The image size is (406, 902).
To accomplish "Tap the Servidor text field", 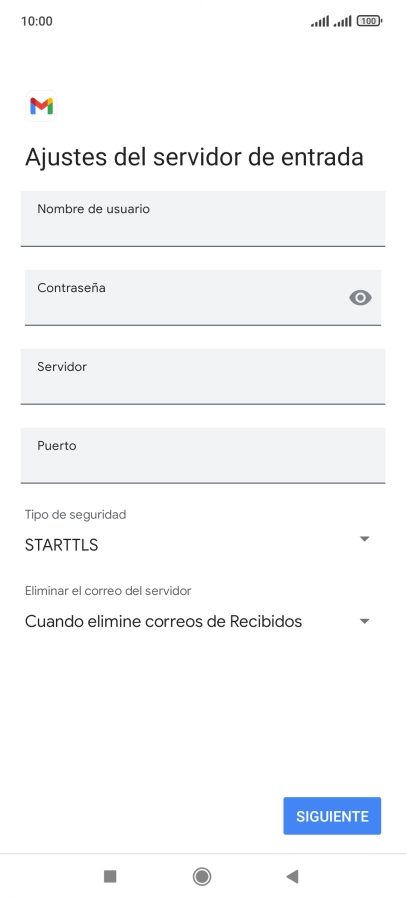I will (203, 376).
